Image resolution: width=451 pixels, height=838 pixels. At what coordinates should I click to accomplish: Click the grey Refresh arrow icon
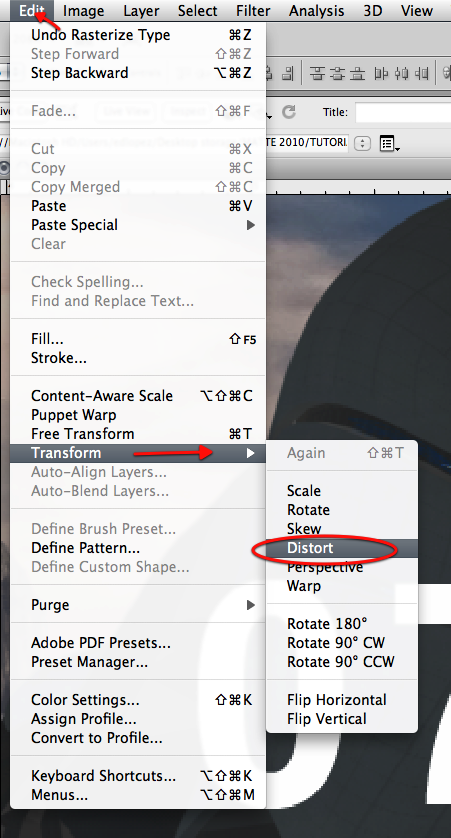point(289,111)
